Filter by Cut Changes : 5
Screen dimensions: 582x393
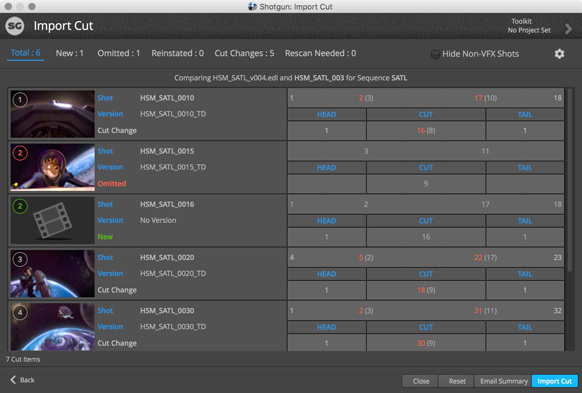tap(244, 53)
